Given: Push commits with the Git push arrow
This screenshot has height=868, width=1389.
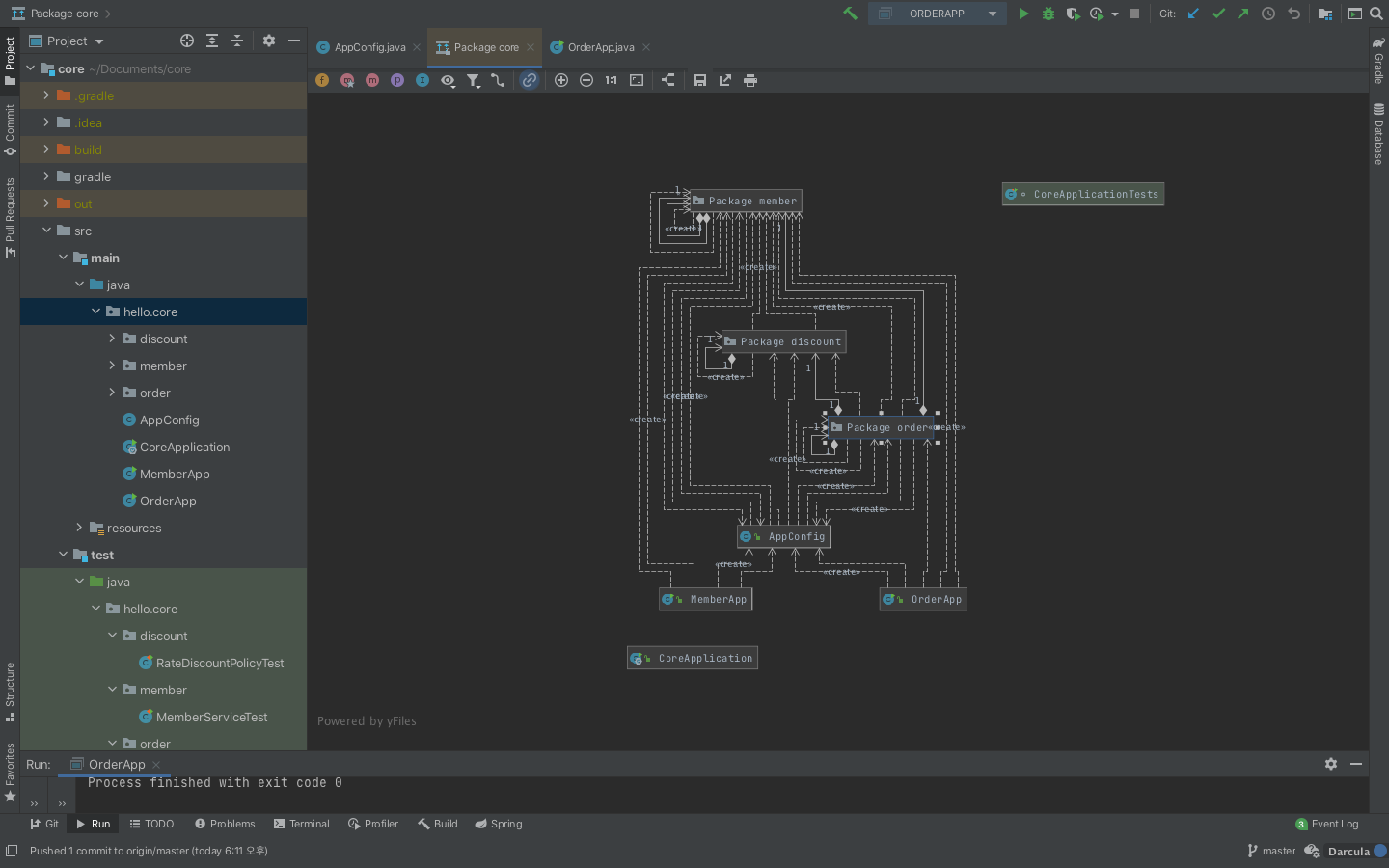Looking at the screenshot, I should point(1243,14).
